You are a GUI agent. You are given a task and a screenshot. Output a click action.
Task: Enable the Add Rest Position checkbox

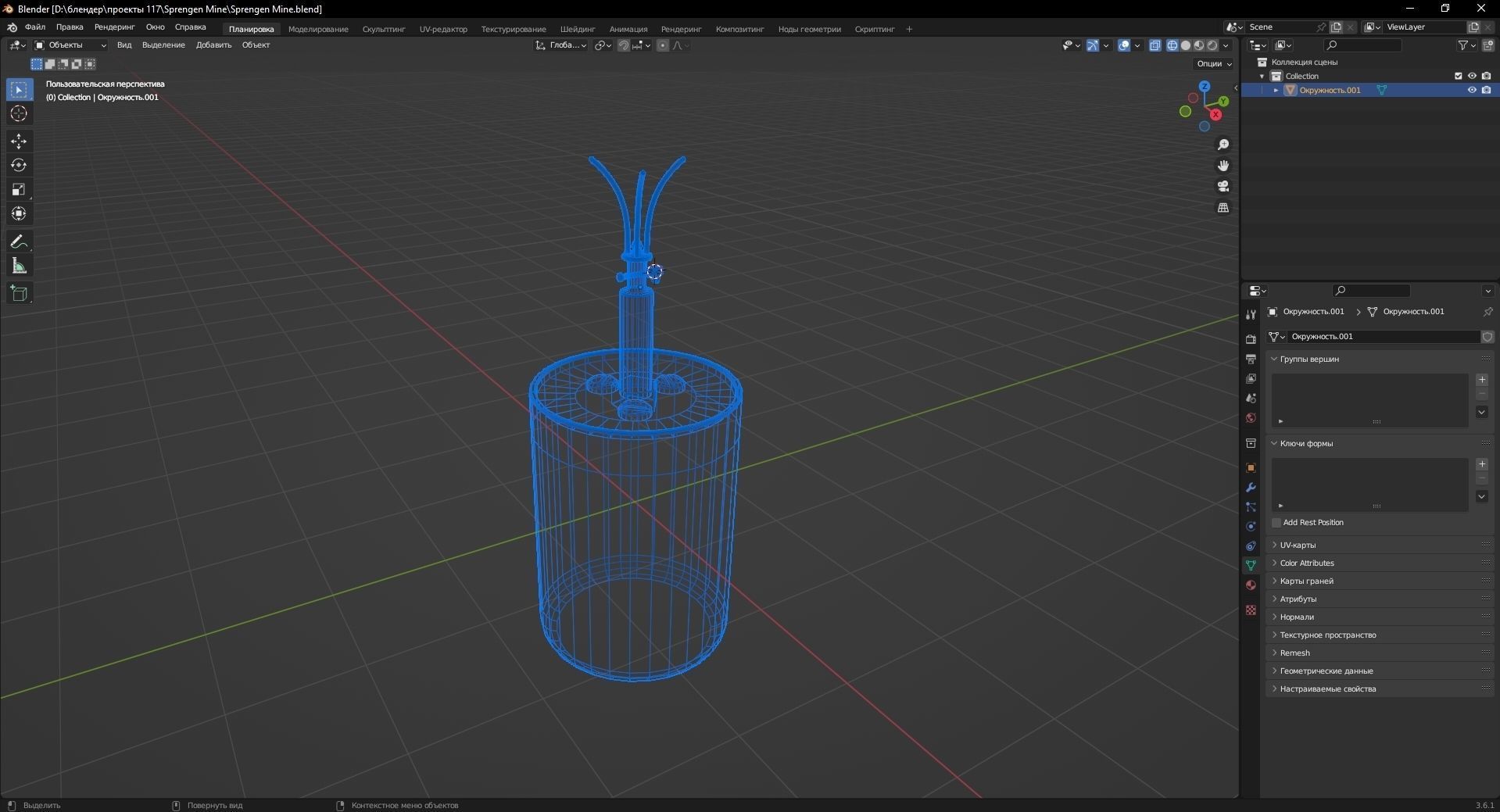pyautogui.click(x=1276, y=522)
